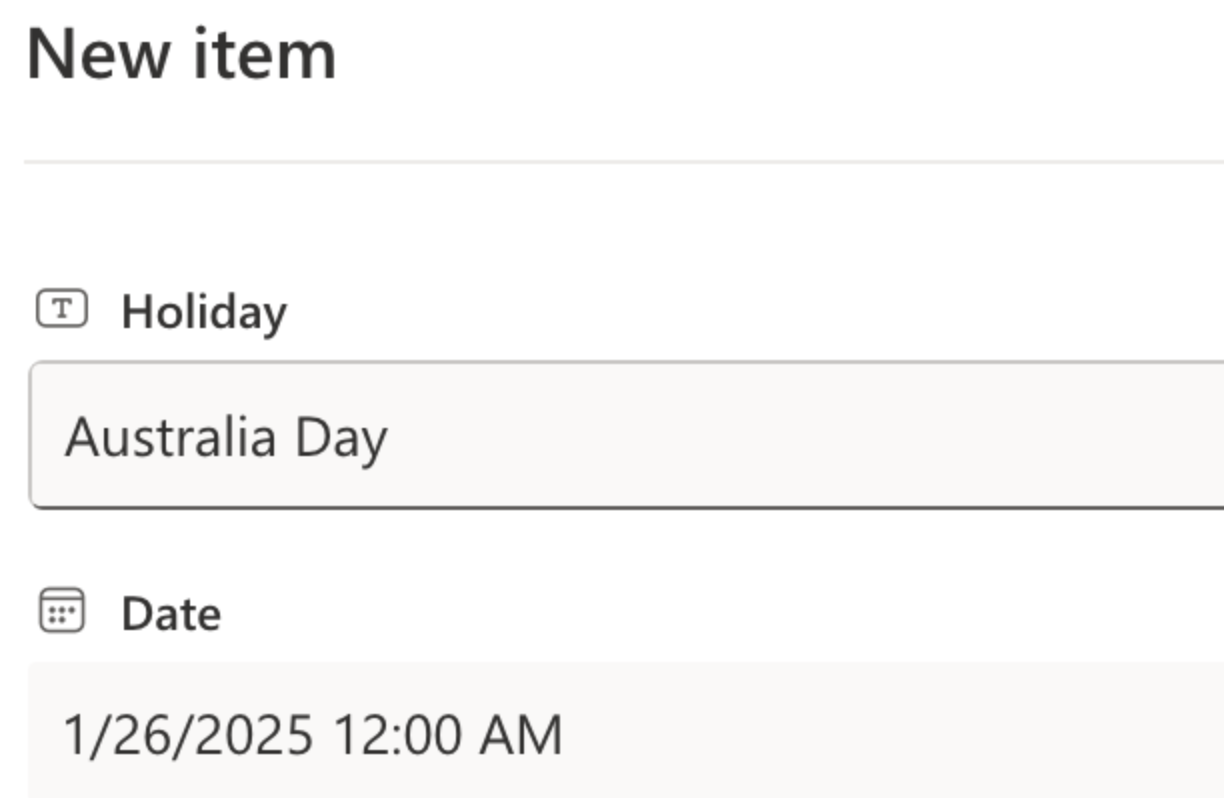The height and width of the screenshot is (798, 1224).
Task: Click the "1/26" portion of the date
Action: tap(115, 734)
